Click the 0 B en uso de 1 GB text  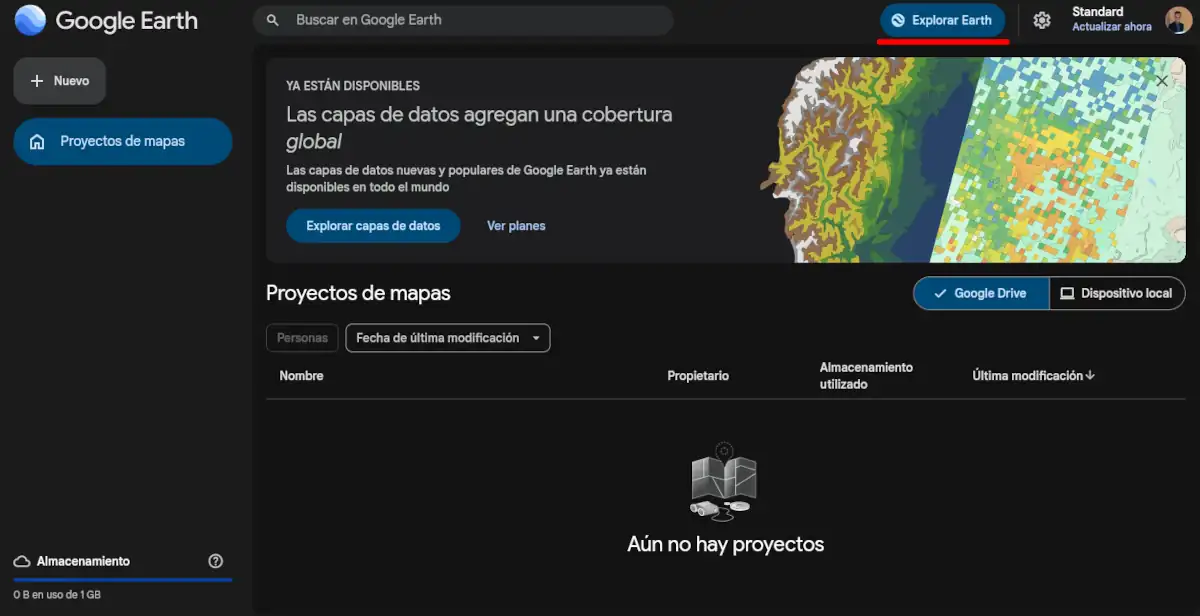coord(57,595)
